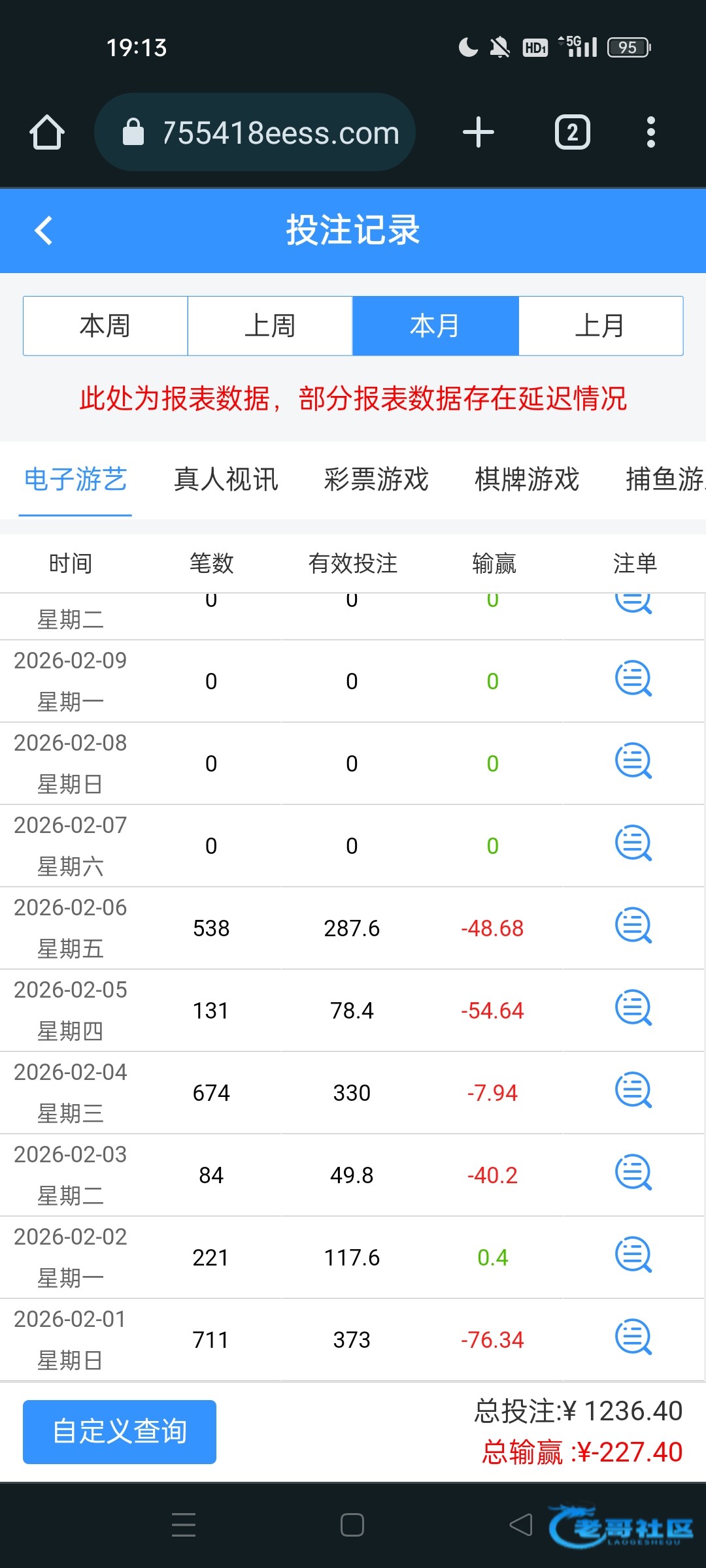
Task: Select the 本周 time range
Action: 105,326
